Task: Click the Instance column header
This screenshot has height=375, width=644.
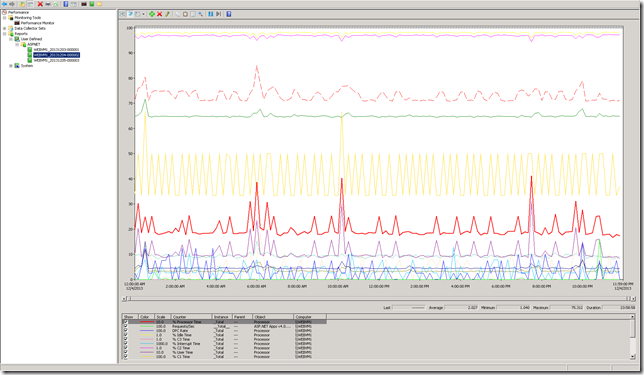Action: pos(222,317)
